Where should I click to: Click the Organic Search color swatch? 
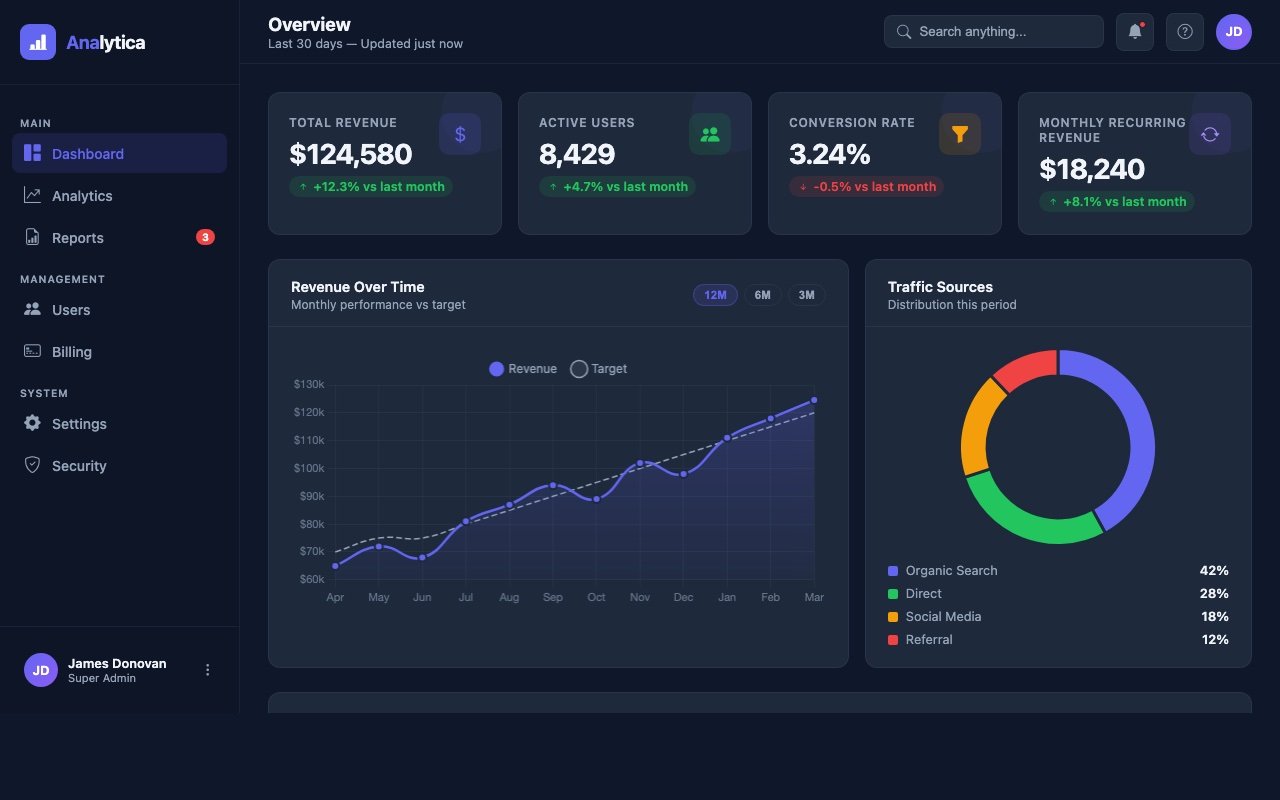click(893, 571)
